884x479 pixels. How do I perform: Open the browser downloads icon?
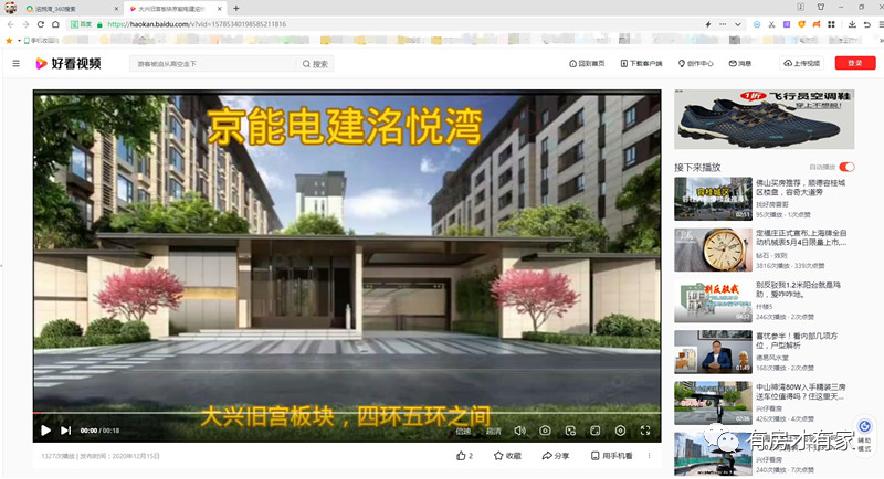[852, 25]
